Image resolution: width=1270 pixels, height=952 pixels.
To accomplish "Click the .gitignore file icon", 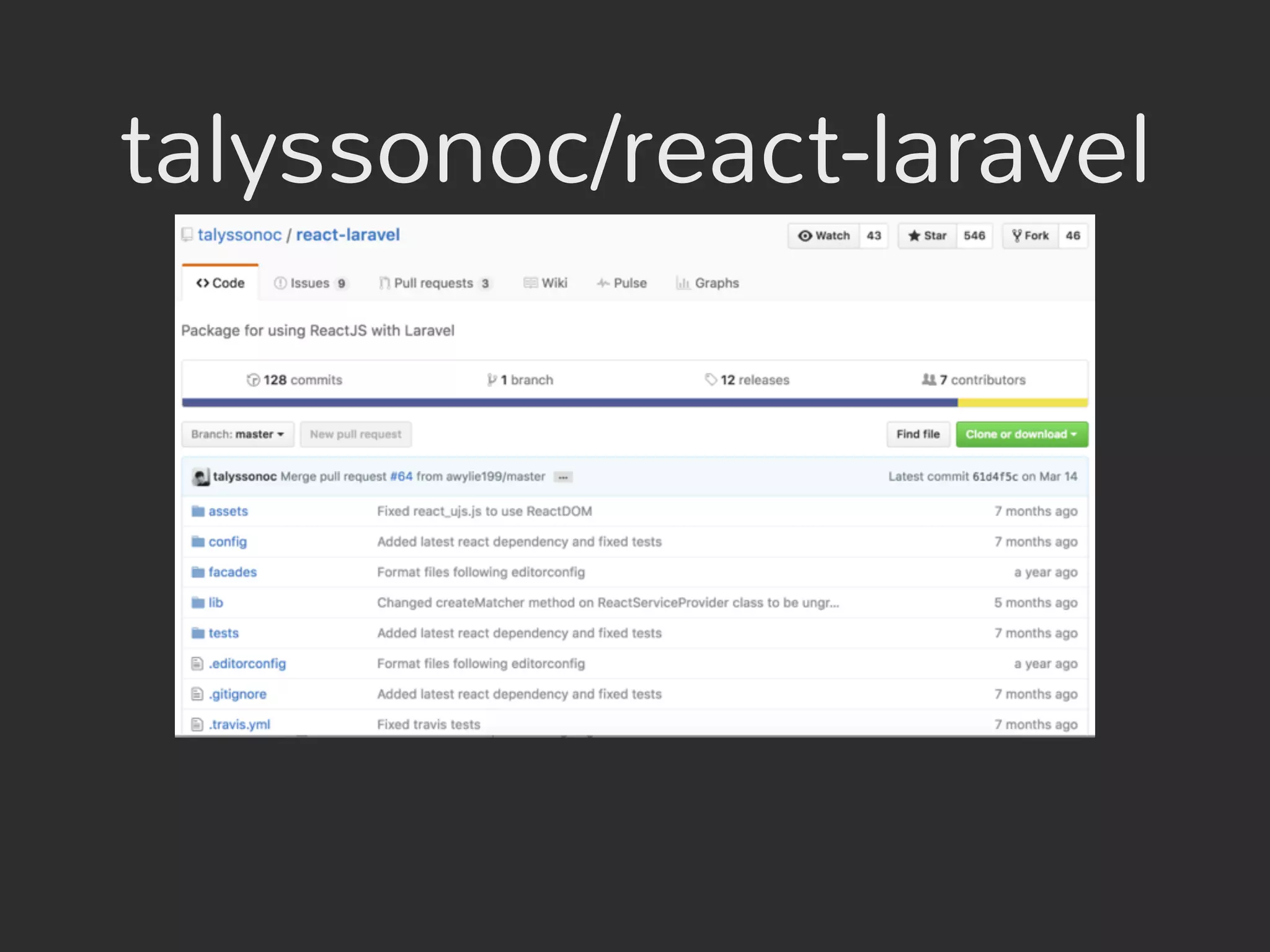I will coord(197,694).
